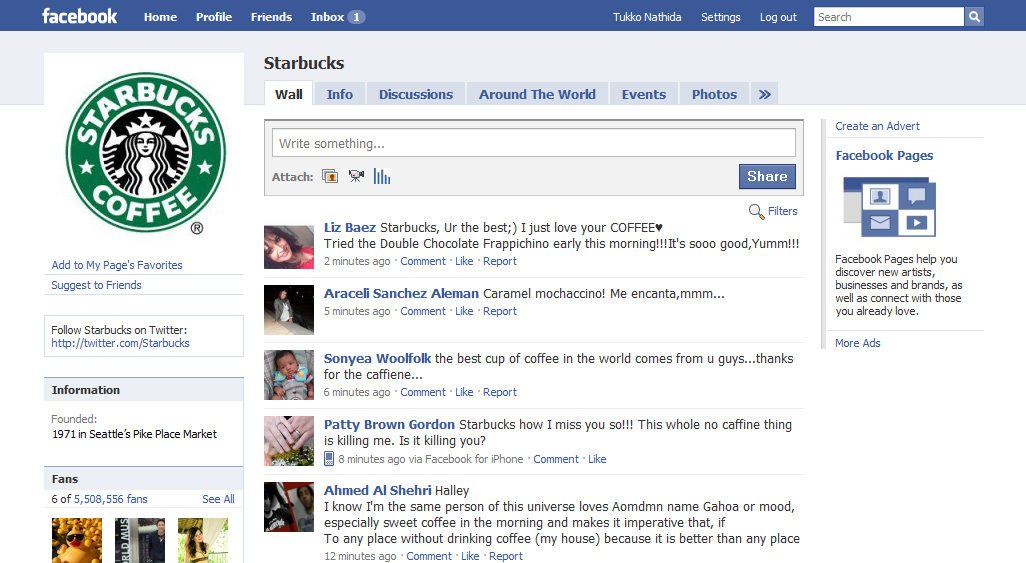Image resolution: width=1026 pixels, height=563 pixels.
Task: Like Sonyea Woolfolk's post
Action: [464, 392]
